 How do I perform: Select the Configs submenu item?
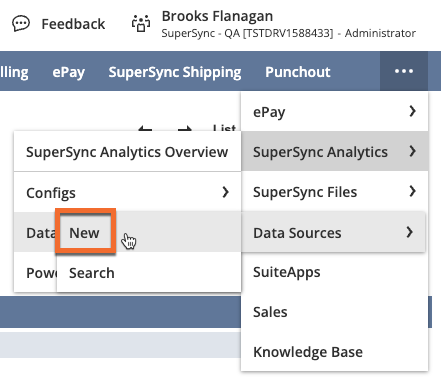pos(127,192)
